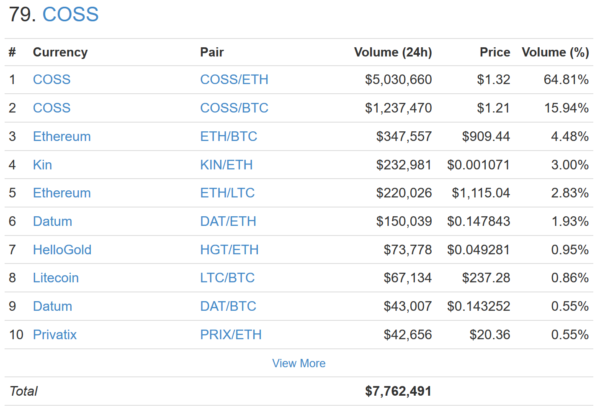Select the $0.001071 price cell
Viewport: 600px width, 412px height.
[x=479, y=165]
